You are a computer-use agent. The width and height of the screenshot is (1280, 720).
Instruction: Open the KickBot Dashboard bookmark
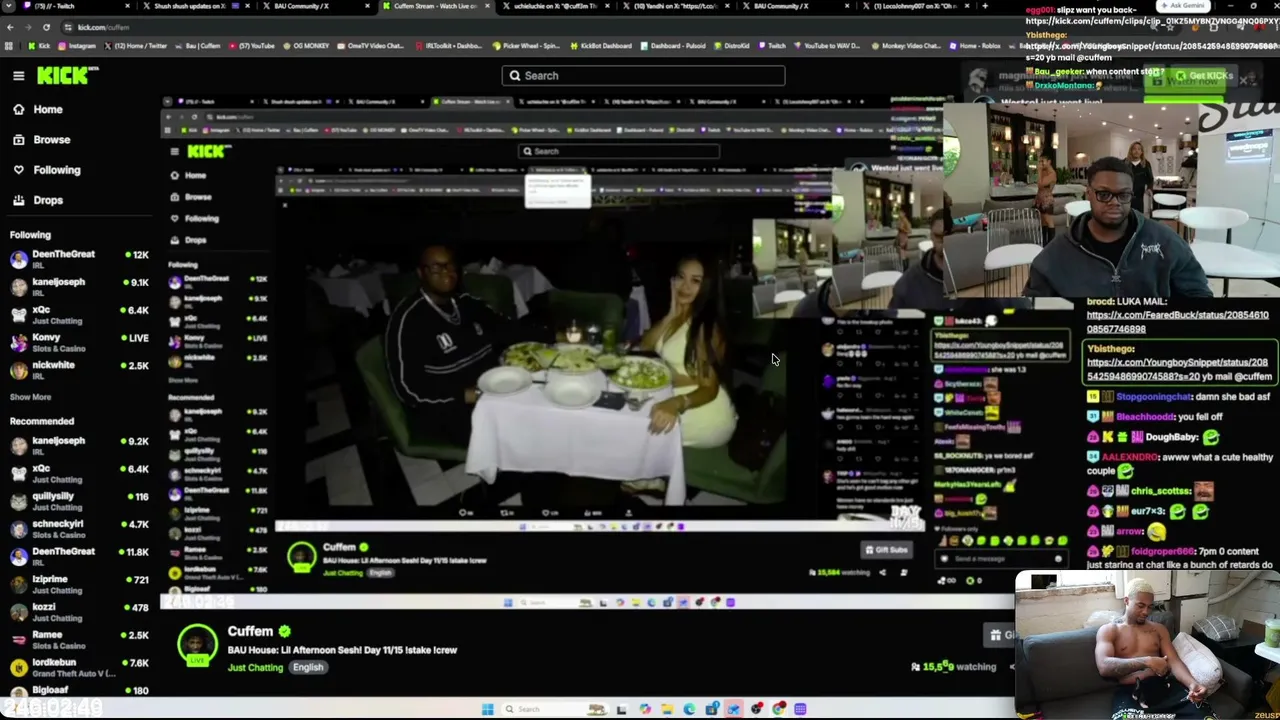coord(601,46)
